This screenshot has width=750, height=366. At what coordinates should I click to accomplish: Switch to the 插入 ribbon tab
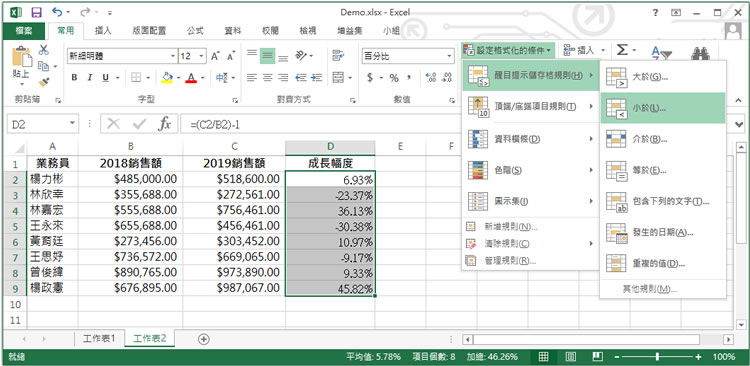(x=103, y=31)
